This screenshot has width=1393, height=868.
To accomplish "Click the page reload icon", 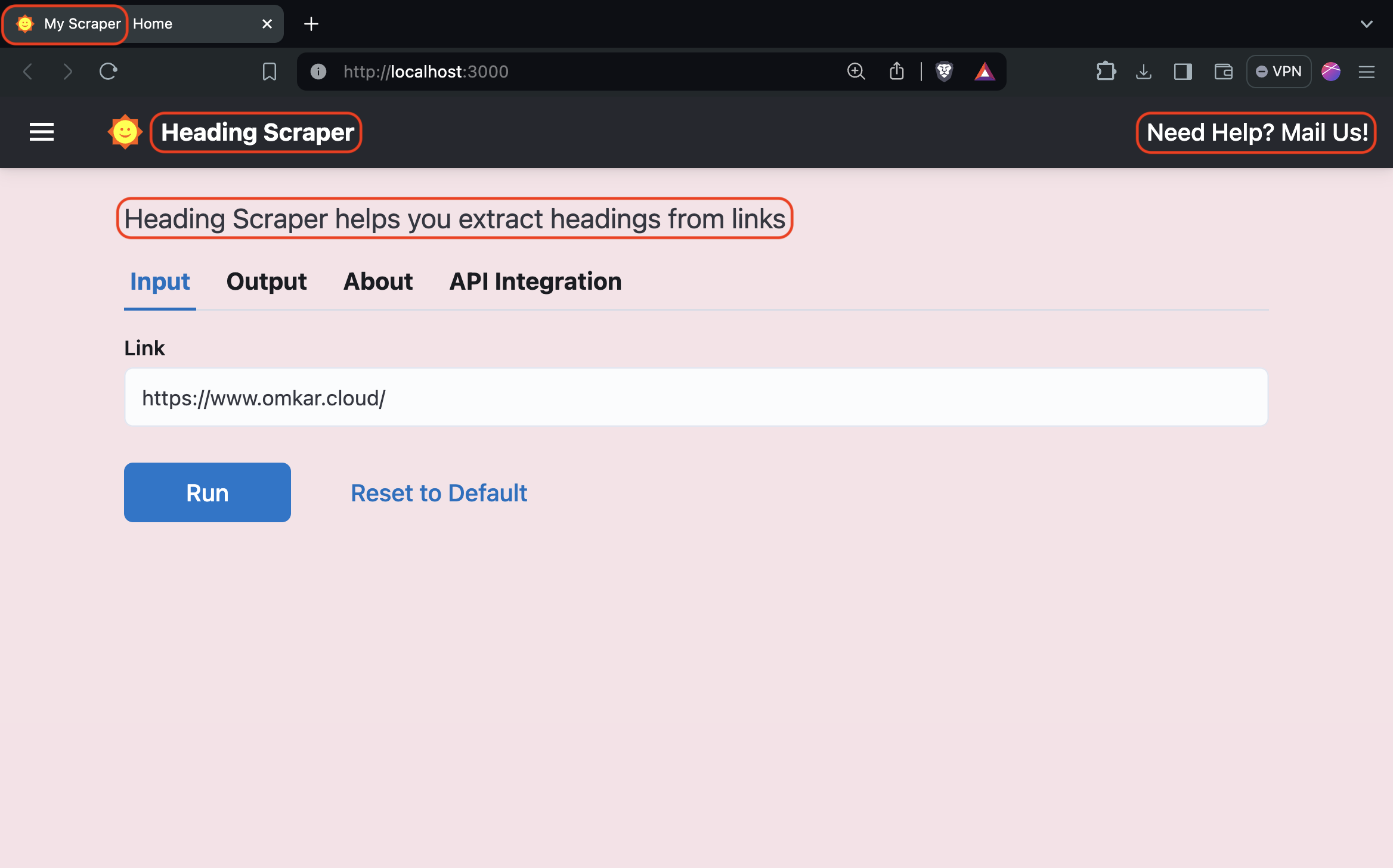I will (x=108, y=72).
